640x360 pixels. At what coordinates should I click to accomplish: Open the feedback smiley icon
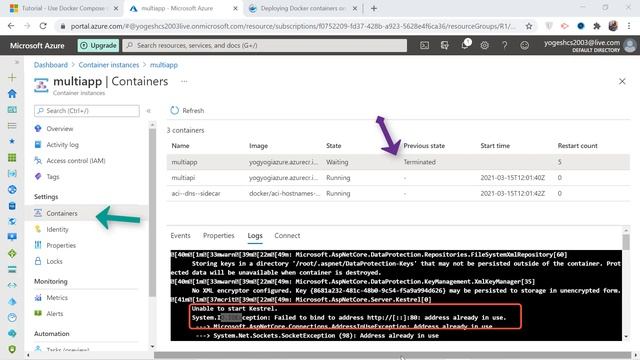coord(524,45)
